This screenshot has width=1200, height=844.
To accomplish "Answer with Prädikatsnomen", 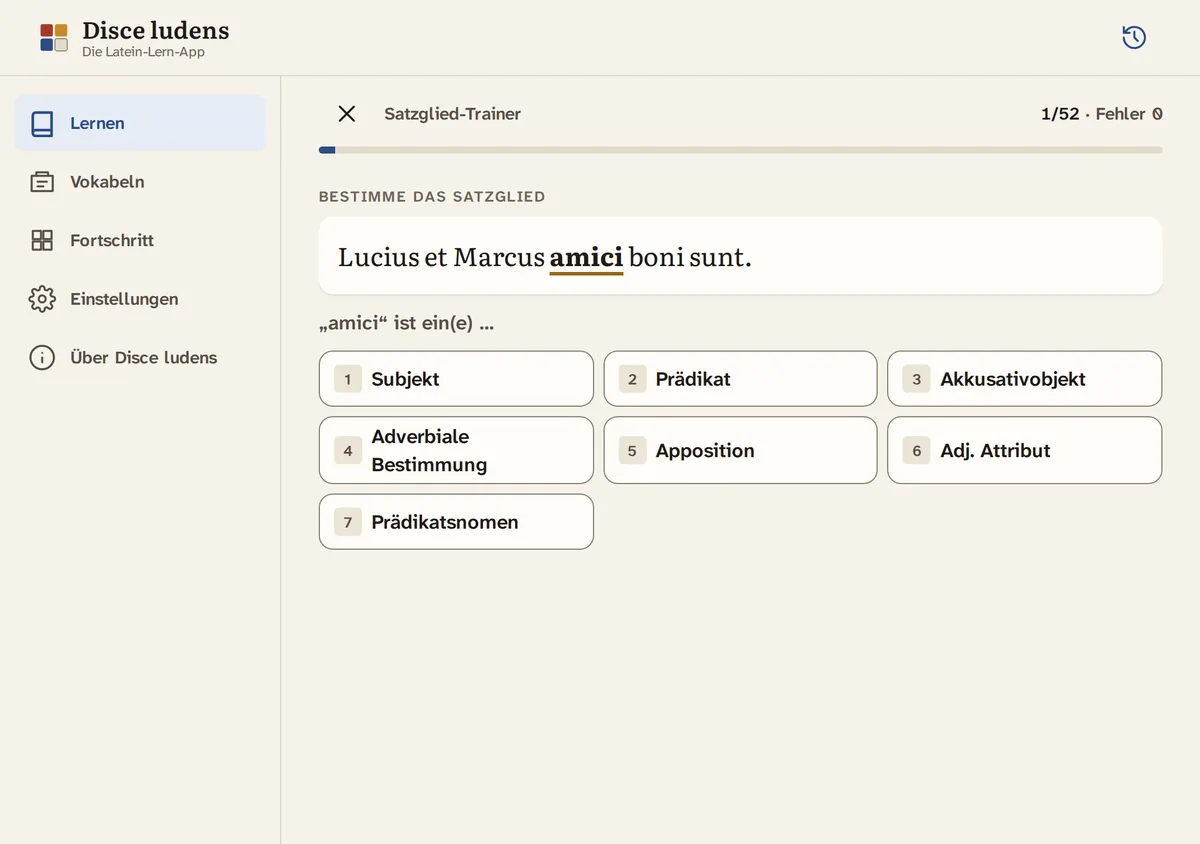I will (456, 522).
